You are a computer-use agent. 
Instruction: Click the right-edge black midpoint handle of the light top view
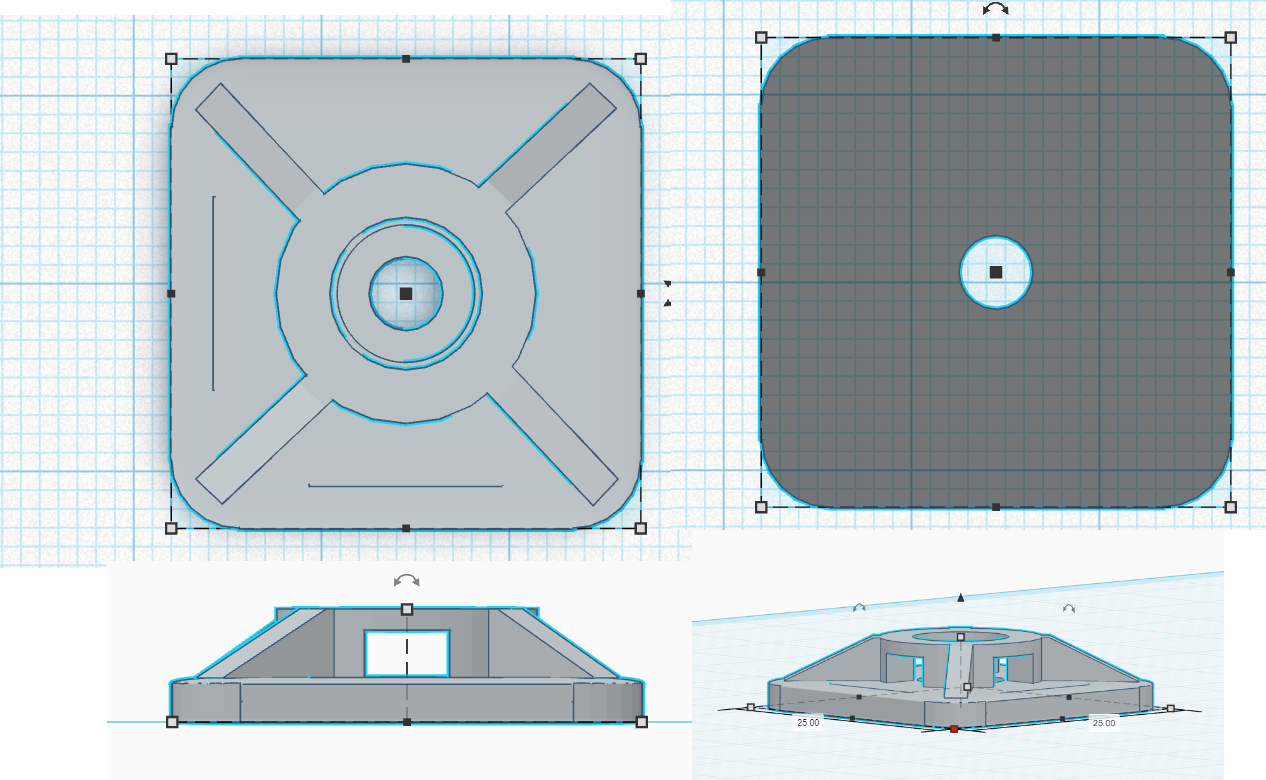(x=641, y=293)
